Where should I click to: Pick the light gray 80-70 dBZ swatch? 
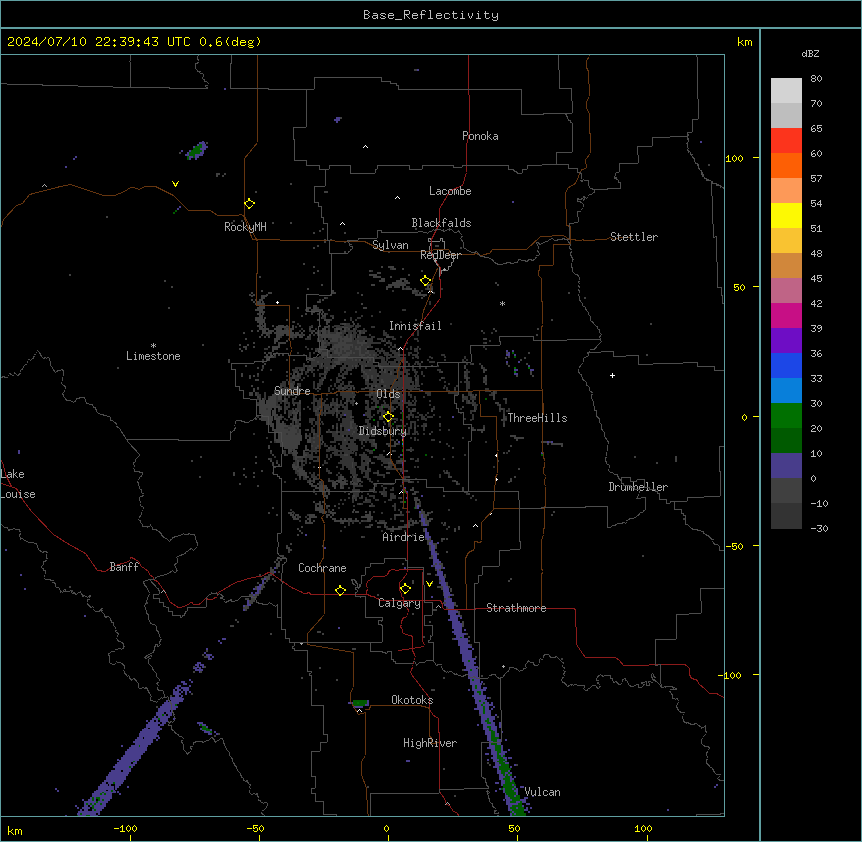(x=786, y=91)
